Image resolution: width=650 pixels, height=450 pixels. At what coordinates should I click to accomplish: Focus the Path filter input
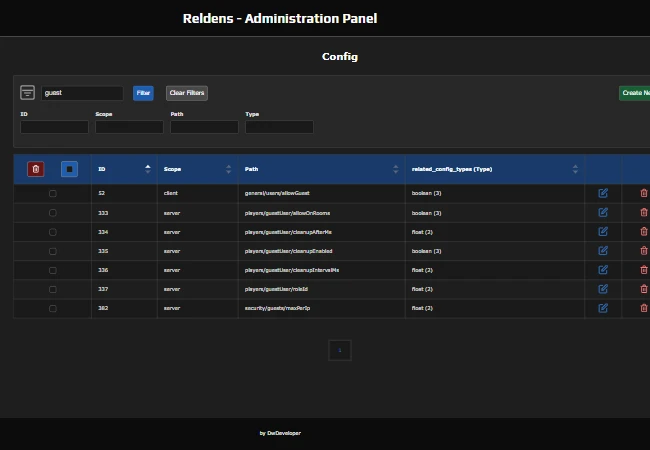[204, 127]
